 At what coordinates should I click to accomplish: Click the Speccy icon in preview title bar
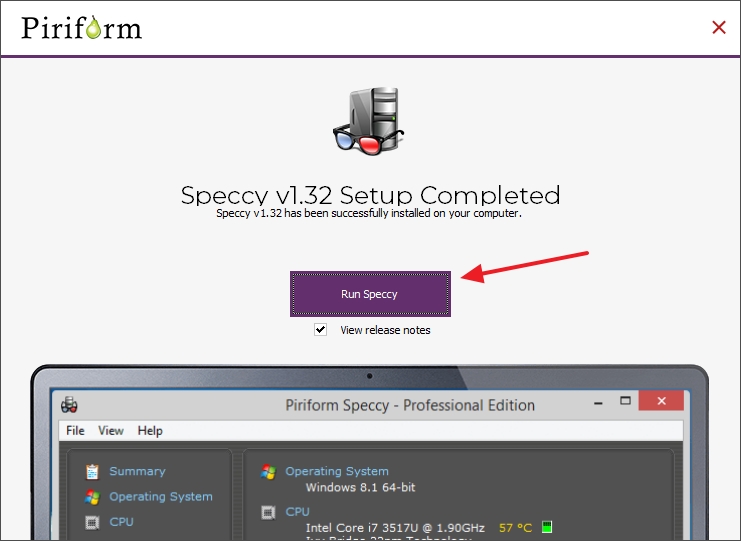point(70,405)
